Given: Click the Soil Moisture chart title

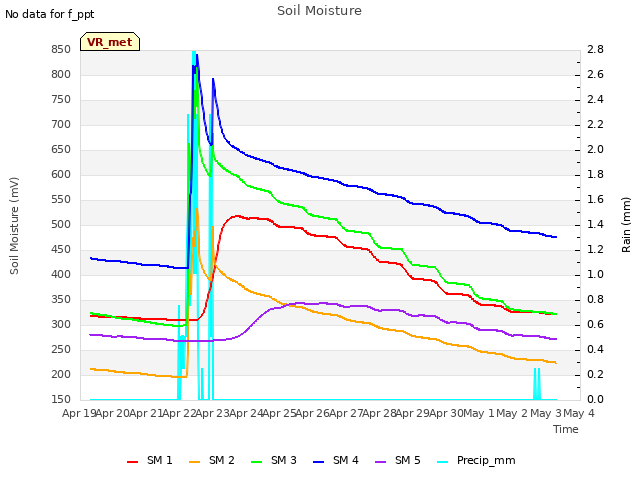Looking at the screenshot, I should pyautogui.click(x=319, y=11).
